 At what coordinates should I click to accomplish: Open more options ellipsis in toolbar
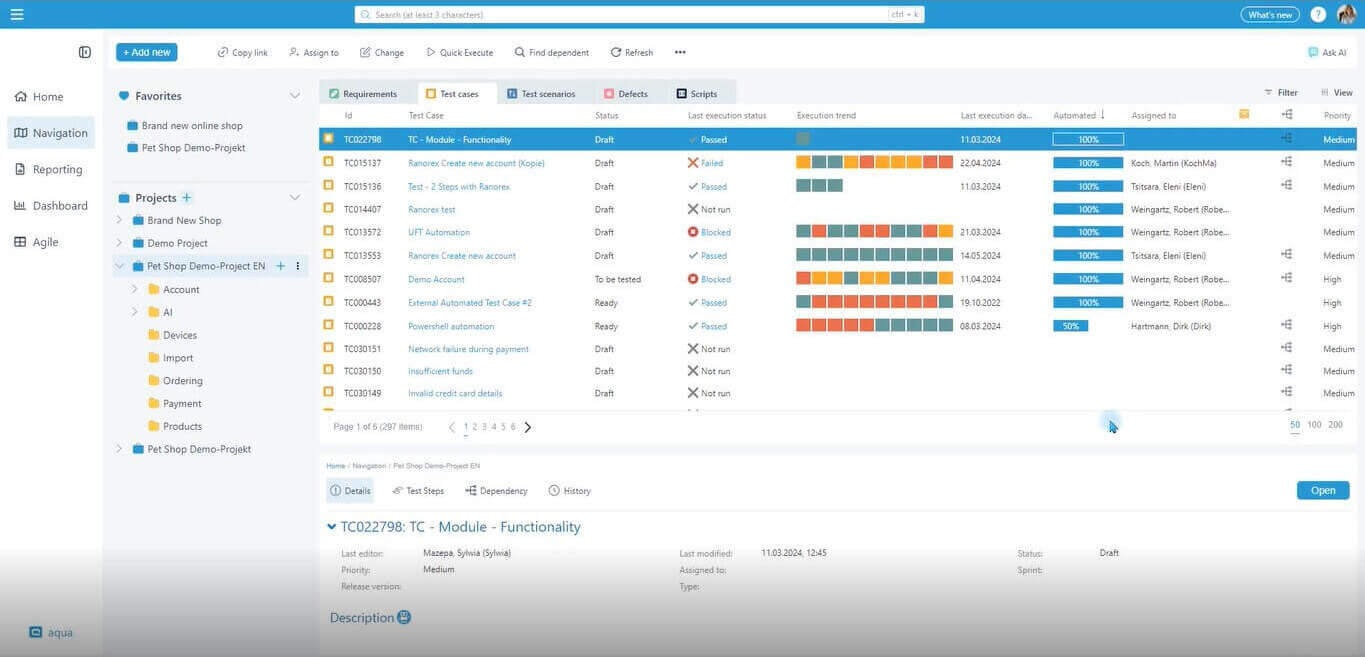(x=680, y=52)
